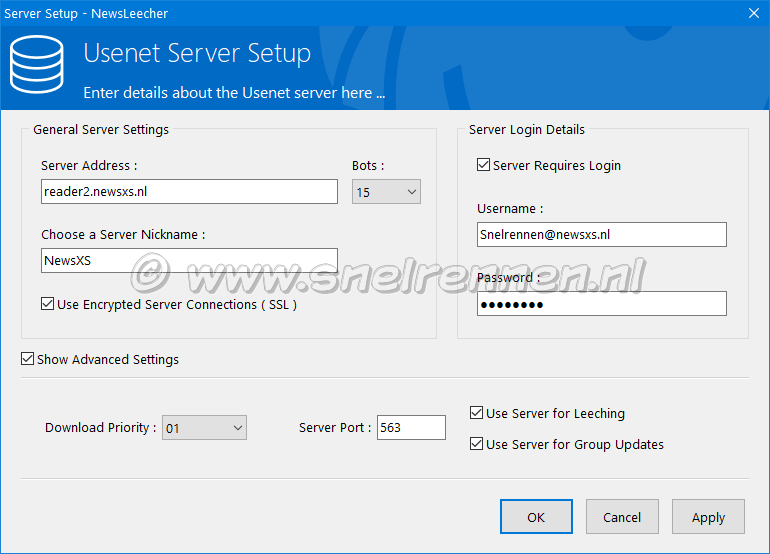Click the Server Address label
This screenshot has width=770, height=554.
[x=89, y=166]
